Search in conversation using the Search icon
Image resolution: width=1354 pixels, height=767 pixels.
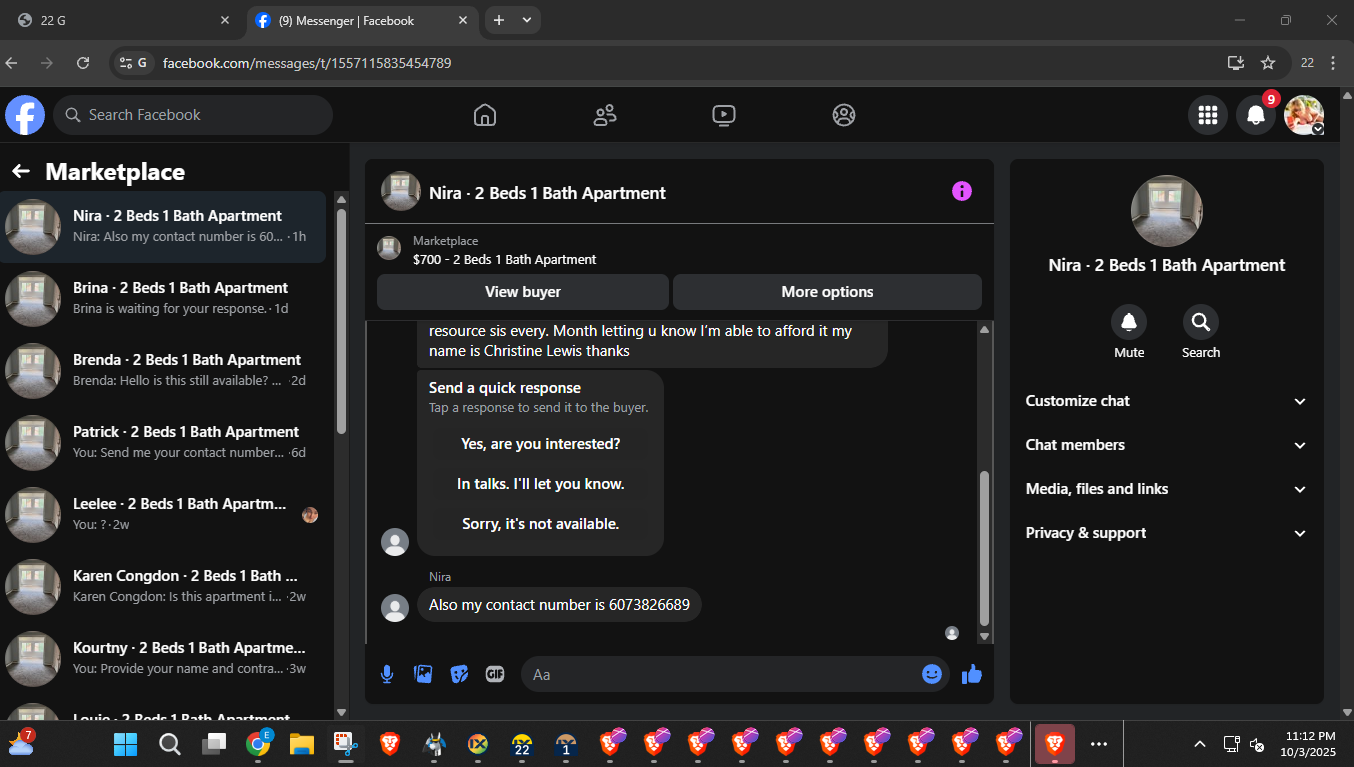[x=1201, y=322]
